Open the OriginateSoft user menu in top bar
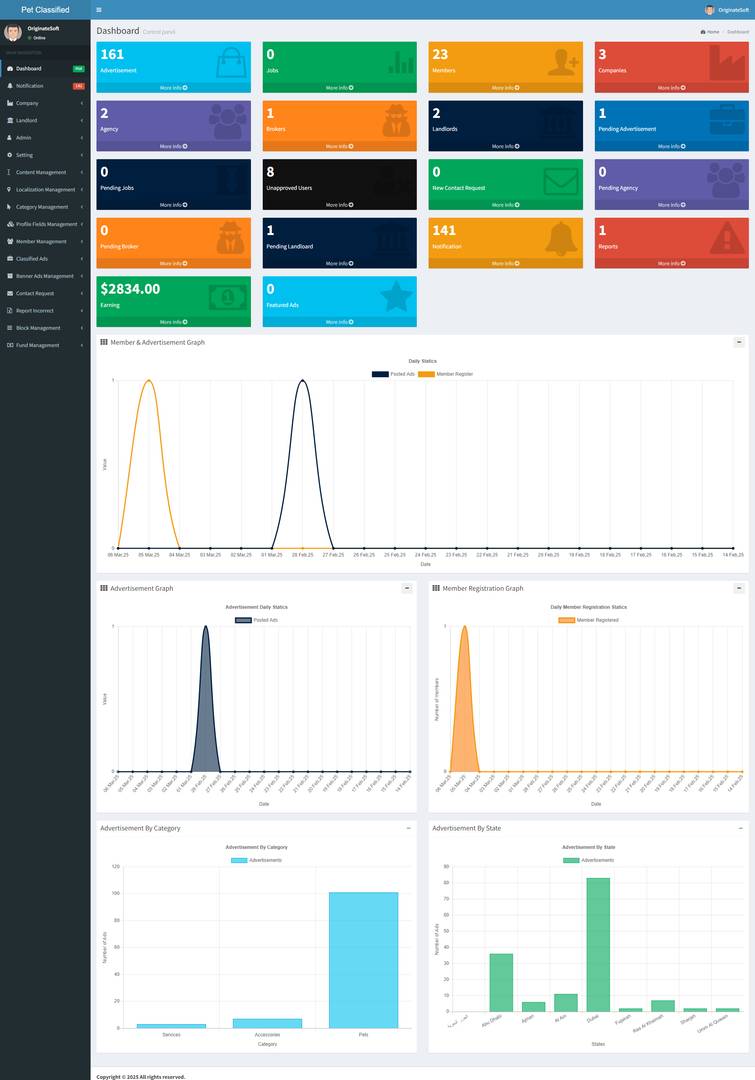This screenshot has height=1080, width=755. (x=725, y=10)
